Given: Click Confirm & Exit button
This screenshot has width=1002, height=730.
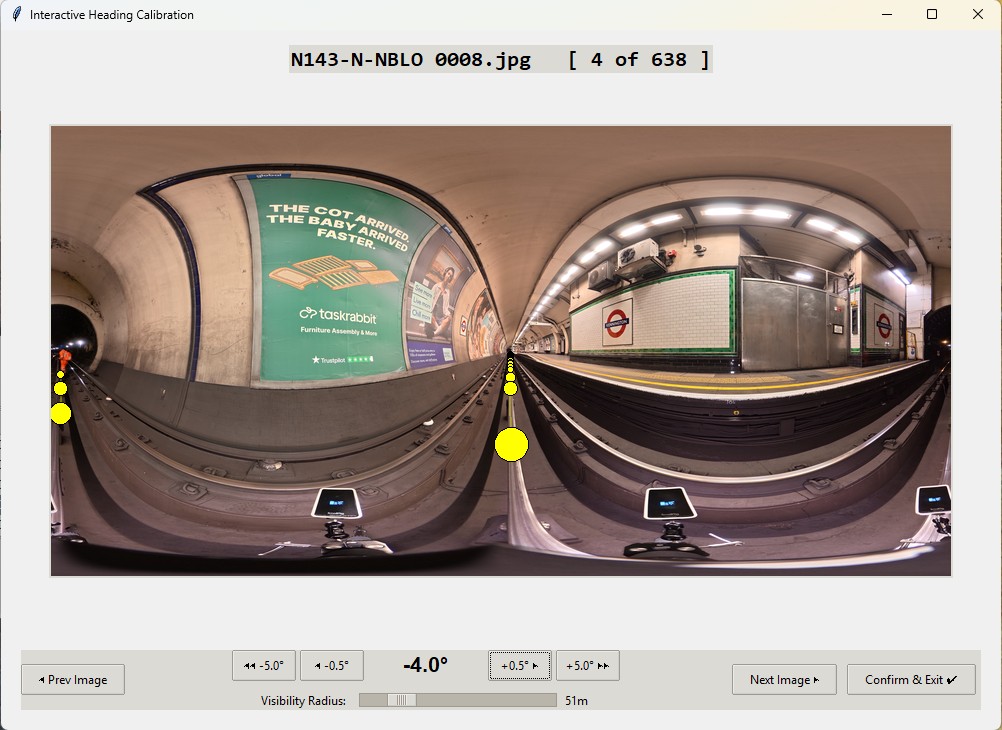Looking at the screenshot, I should coord(911,680).
